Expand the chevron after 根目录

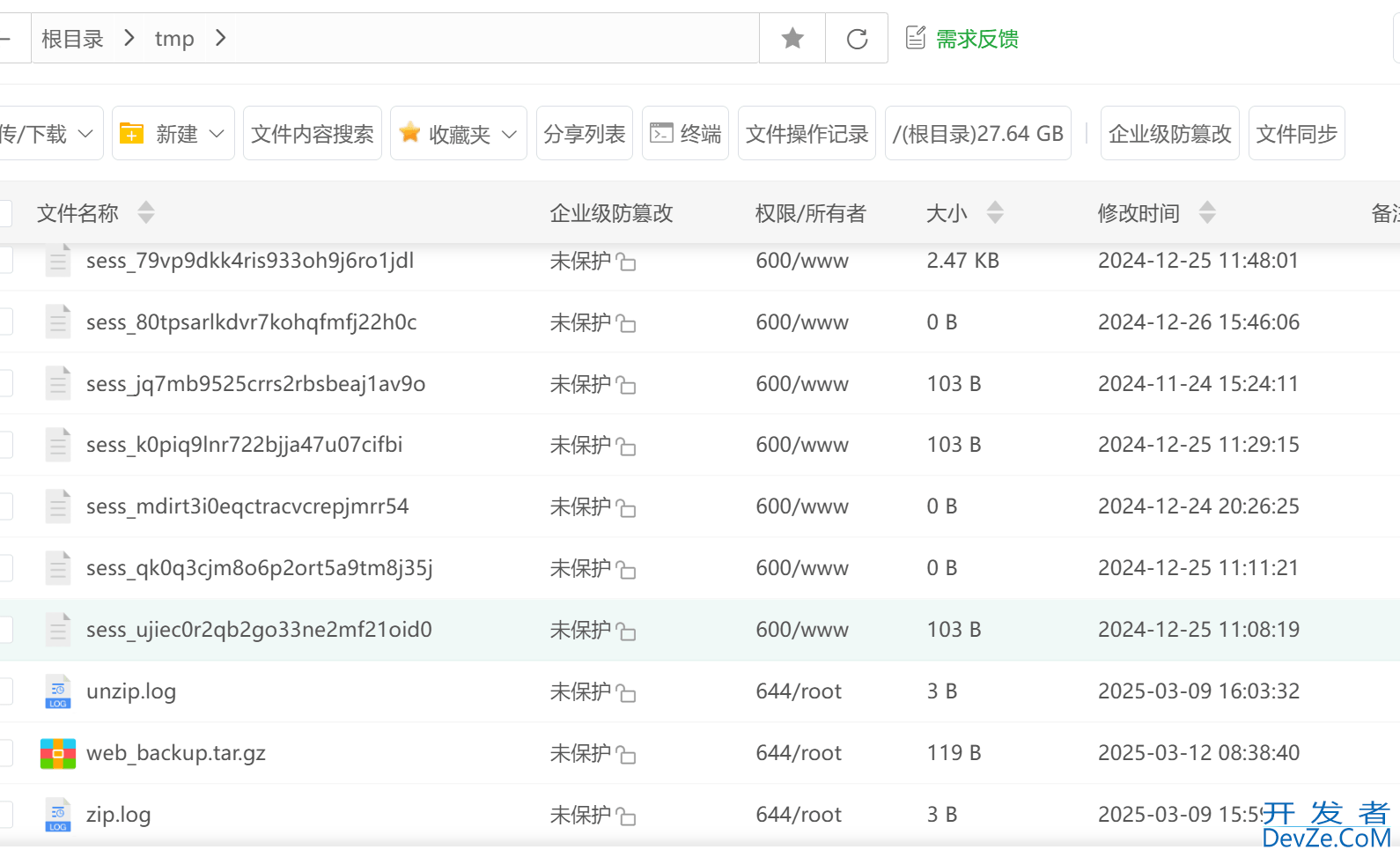129,38
